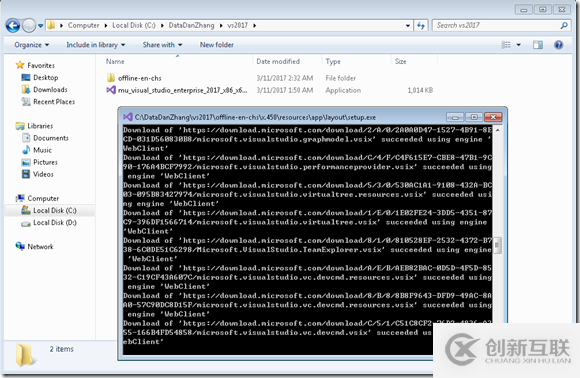Click the magnifier search icon
Viewport: 580px width, 378px height.
tap(564, 26)
